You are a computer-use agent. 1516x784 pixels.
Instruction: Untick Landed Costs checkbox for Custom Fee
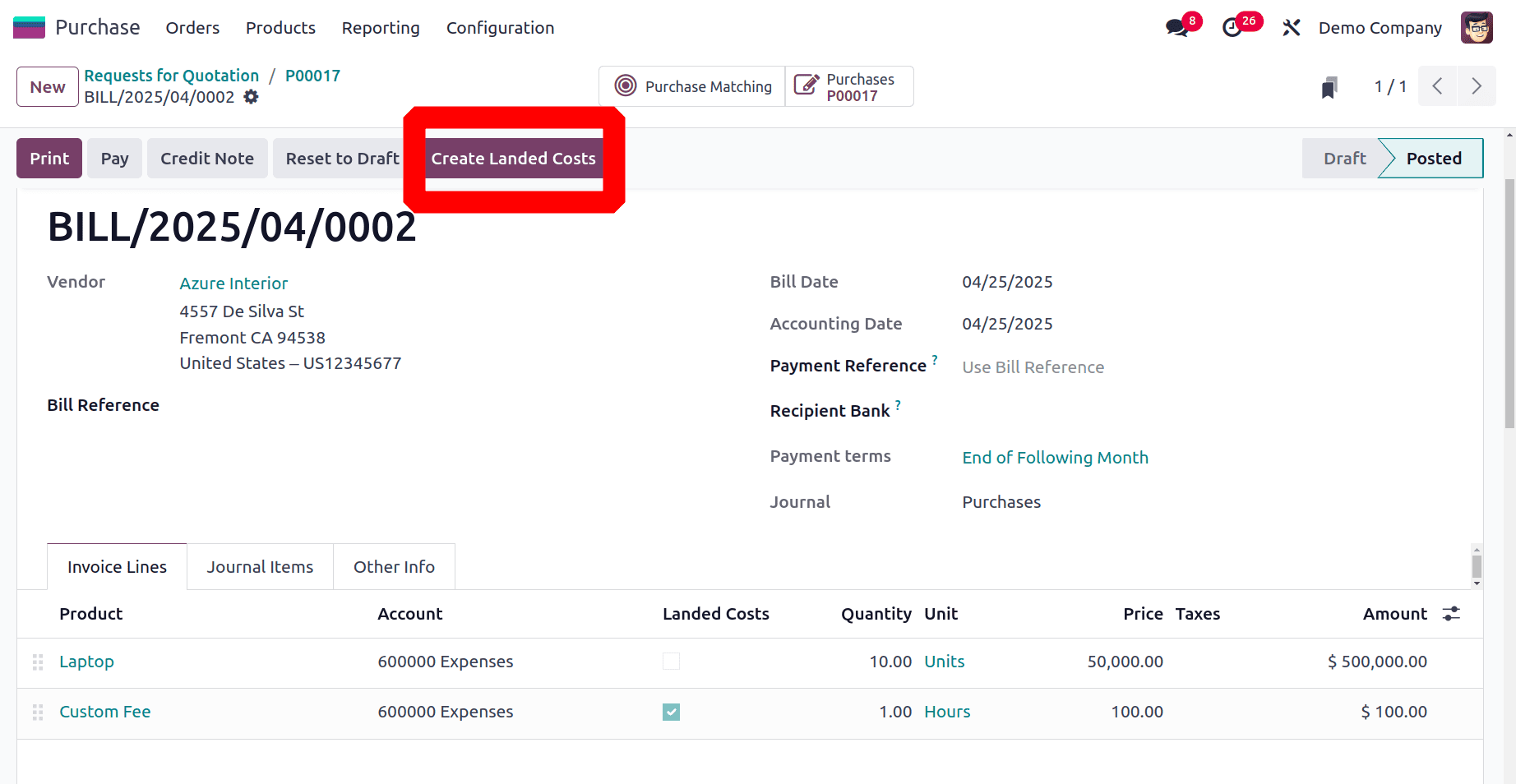[x=672, y=712]
